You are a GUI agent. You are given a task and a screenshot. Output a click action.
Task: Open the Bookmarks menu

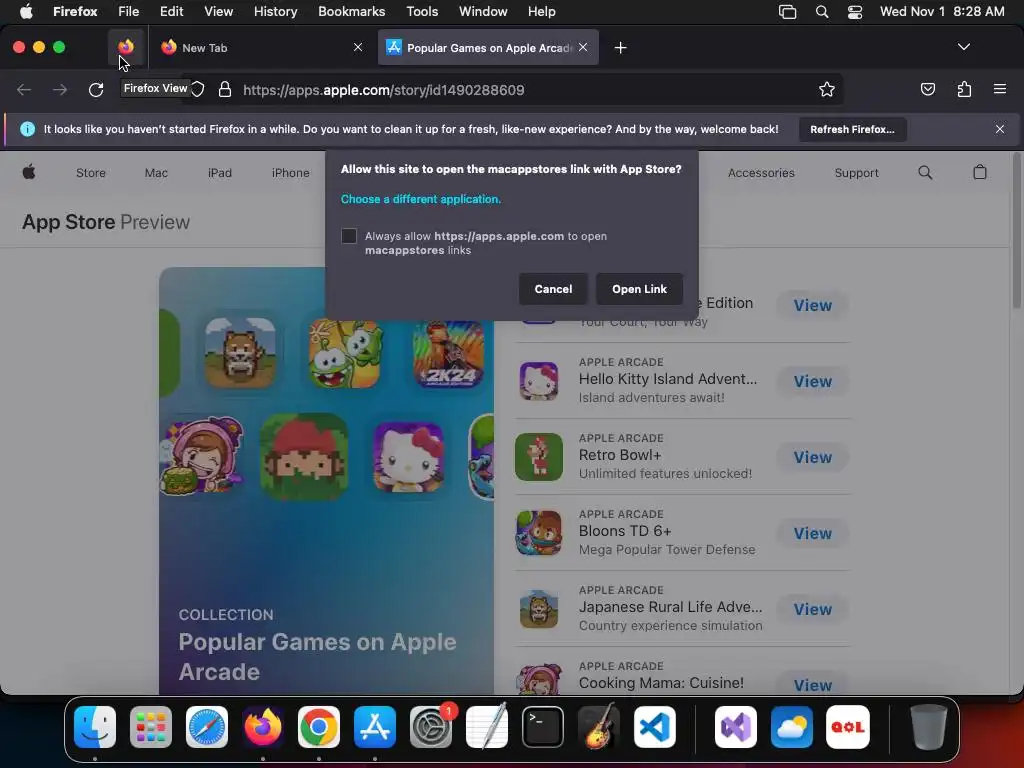pyautogui.click(x=351, y=12)
